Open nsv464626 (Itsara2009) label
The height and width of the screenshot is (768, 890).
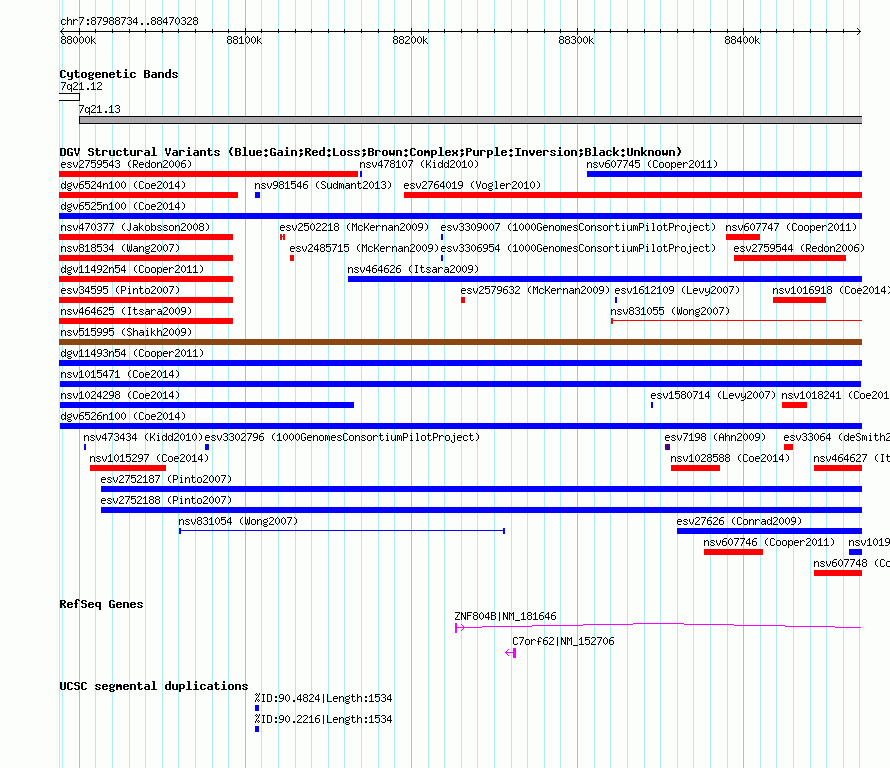(x=413, y=270)
